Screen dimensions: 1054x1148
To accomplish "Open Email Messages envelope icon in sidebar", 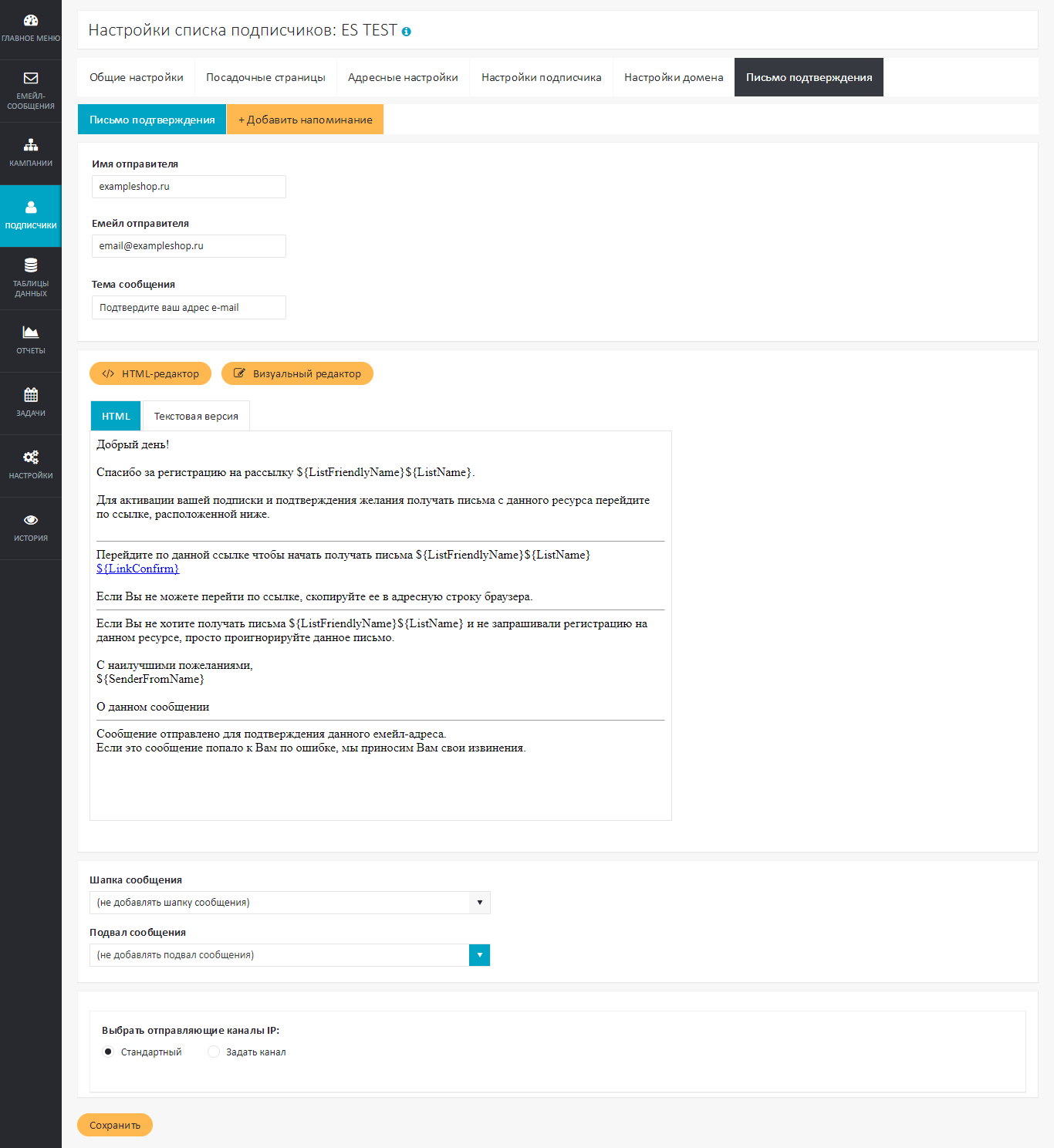I will (31, 78).
